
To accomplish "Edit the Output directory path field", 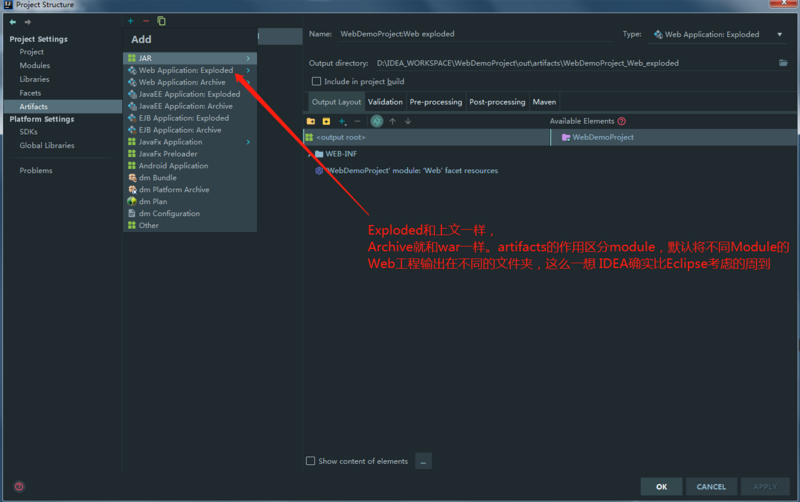I will [574, 63].
